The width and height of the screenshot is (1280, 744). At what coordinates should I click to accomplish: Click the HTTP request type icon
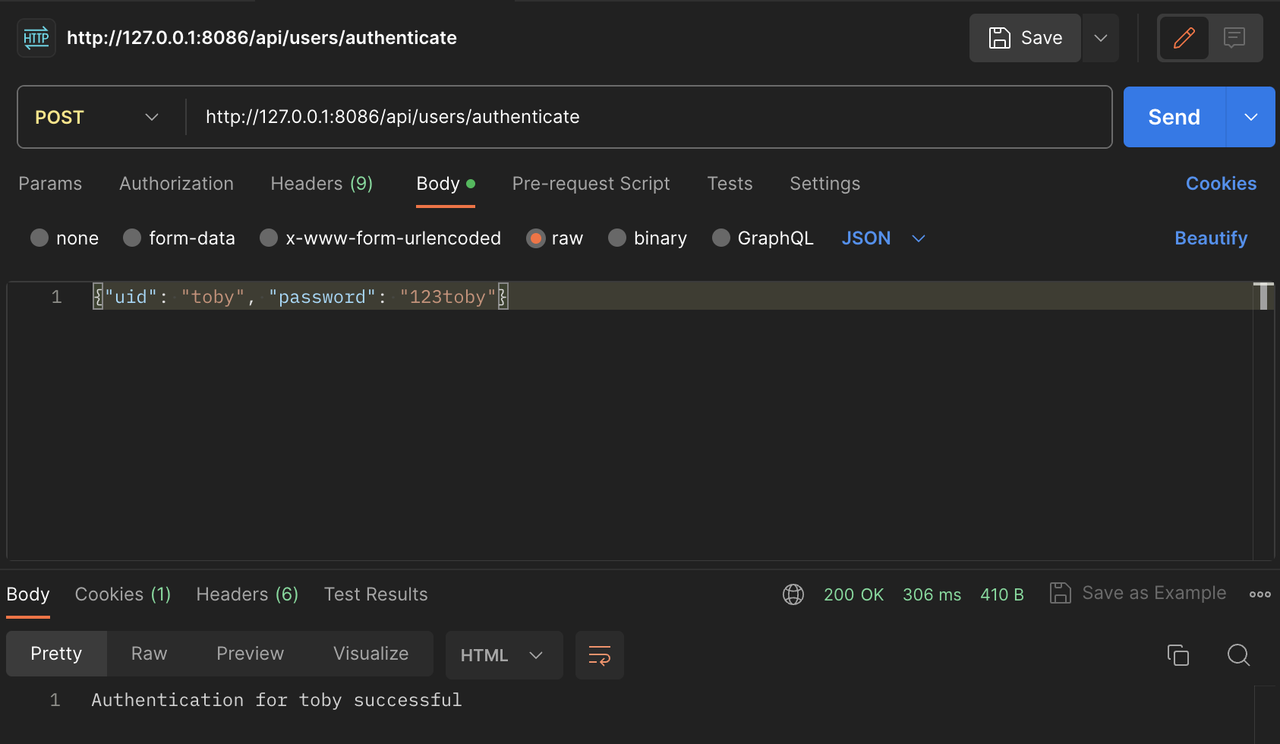(36, 38)
